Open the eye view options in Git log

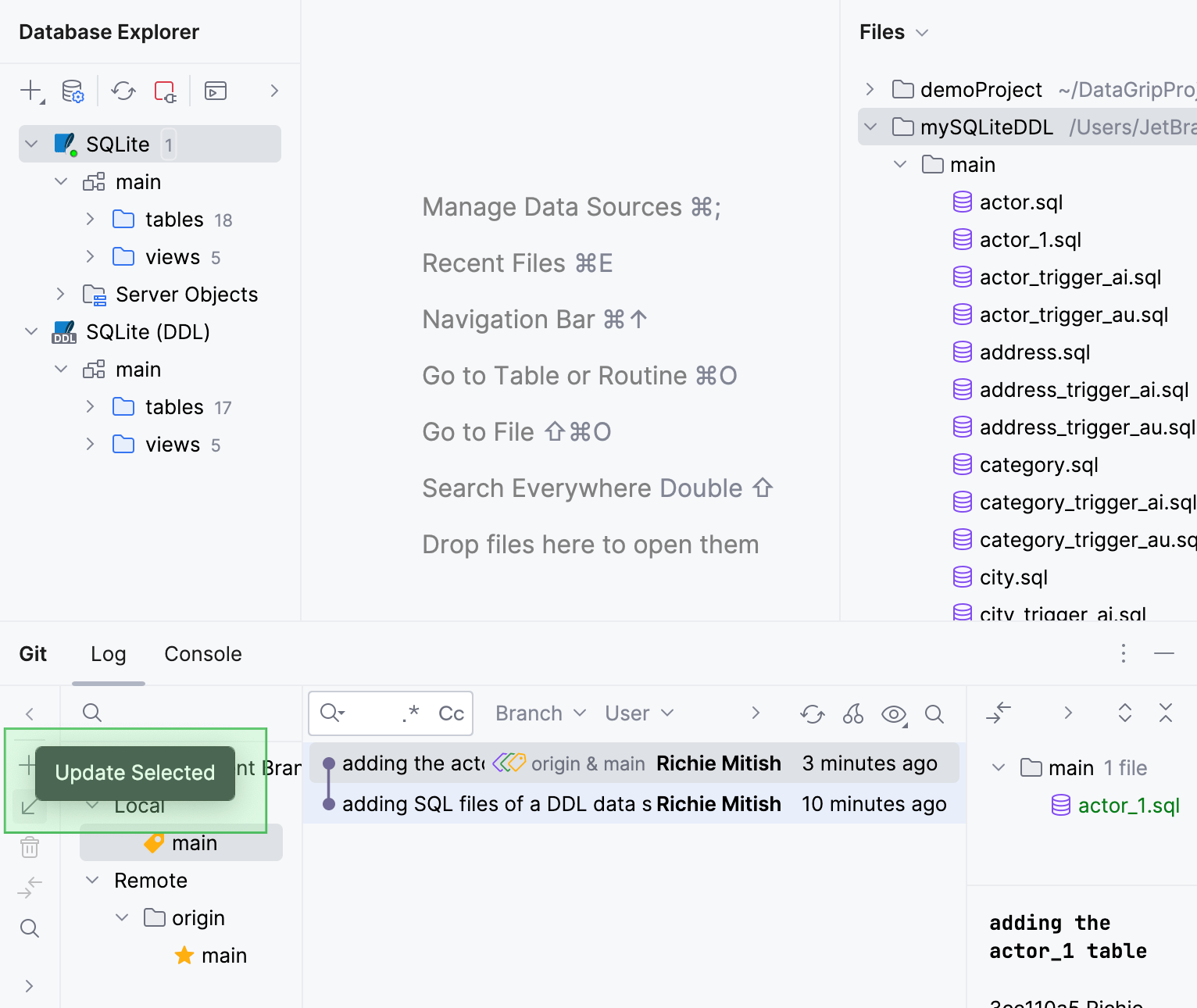893,713
